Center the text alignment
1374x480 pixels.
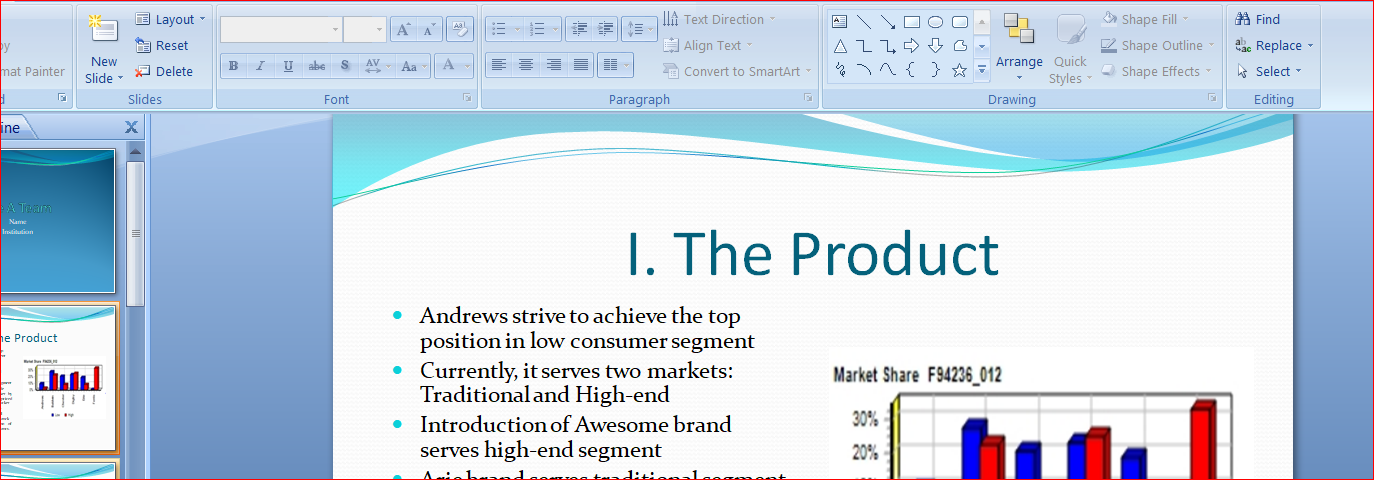526,66
